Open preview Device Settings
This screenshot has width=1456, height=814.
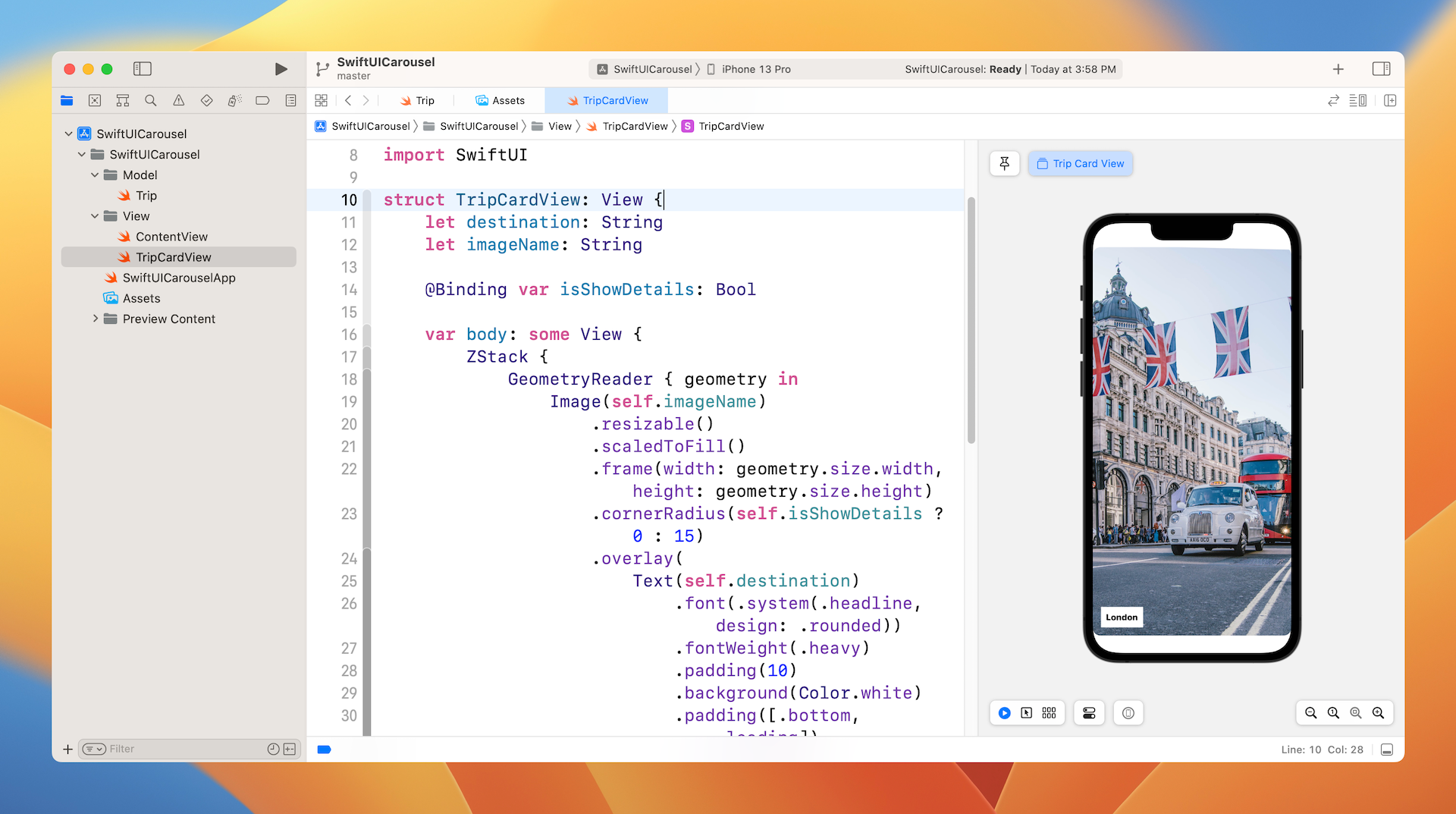click(1089, 713)
